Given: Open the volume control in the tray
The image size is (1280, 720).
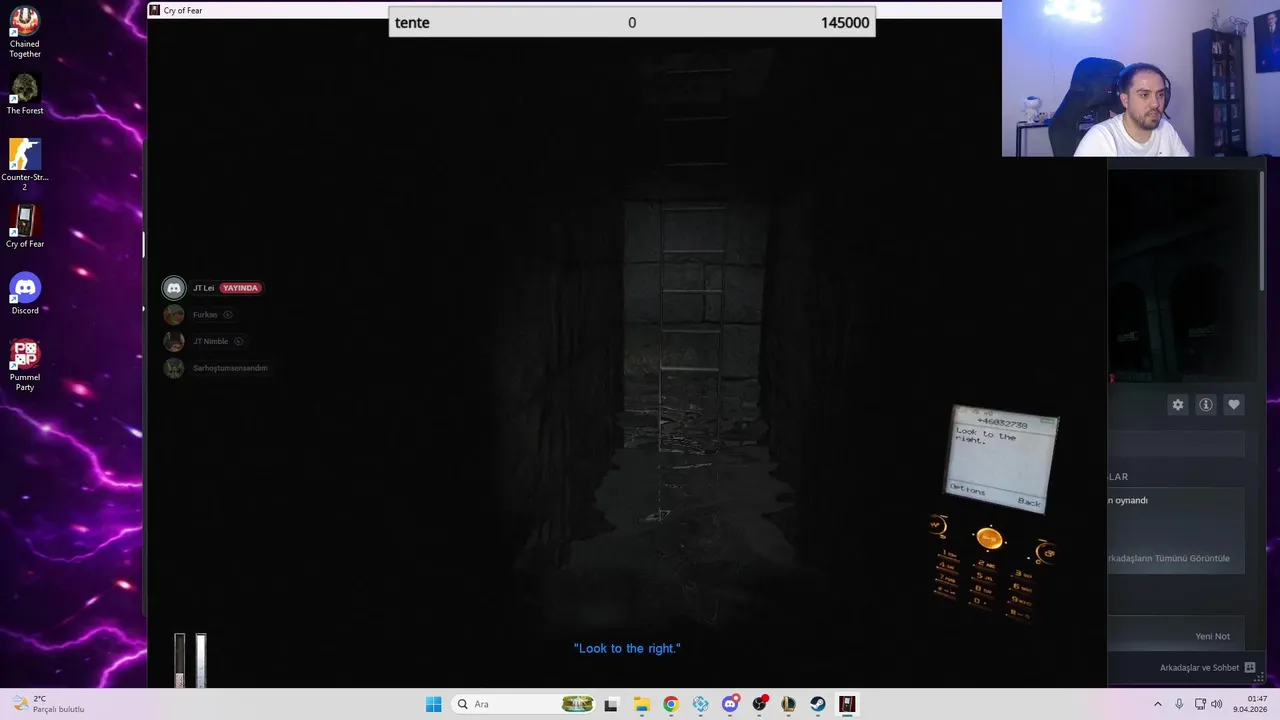Looking at the screenshot, I should click(x=1217, y=704).
